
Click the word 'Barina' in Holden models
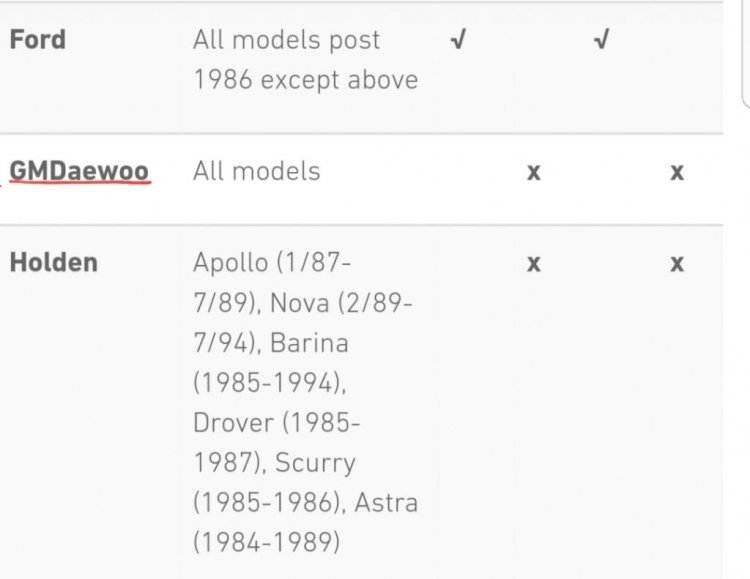309,343
